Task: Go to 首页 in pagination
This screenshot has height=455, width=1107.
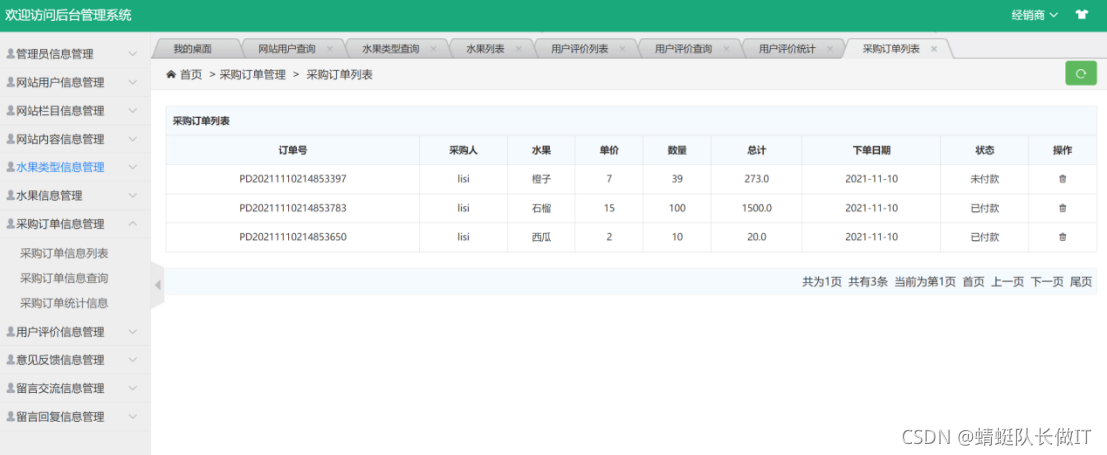Action: (x=974, y=282)
